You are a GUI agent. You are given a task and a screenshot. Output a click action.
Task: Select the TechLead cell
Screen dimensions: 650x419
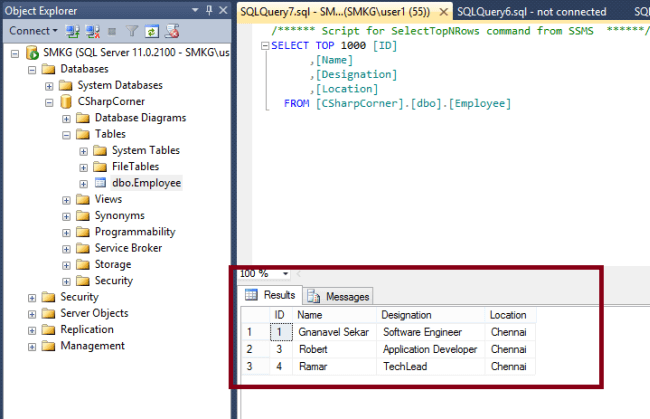pyautogui.click(x=431, y=366)
